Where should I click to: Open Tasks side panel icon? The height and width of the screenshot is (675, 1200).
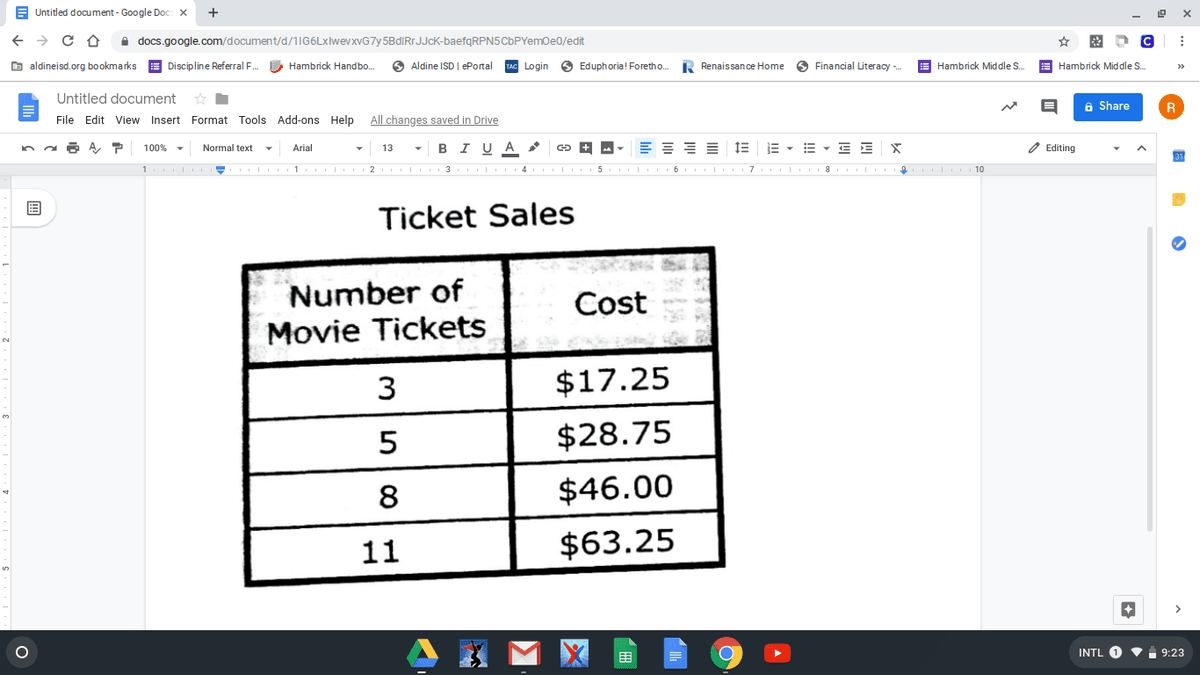click(x=1178, y=243)
